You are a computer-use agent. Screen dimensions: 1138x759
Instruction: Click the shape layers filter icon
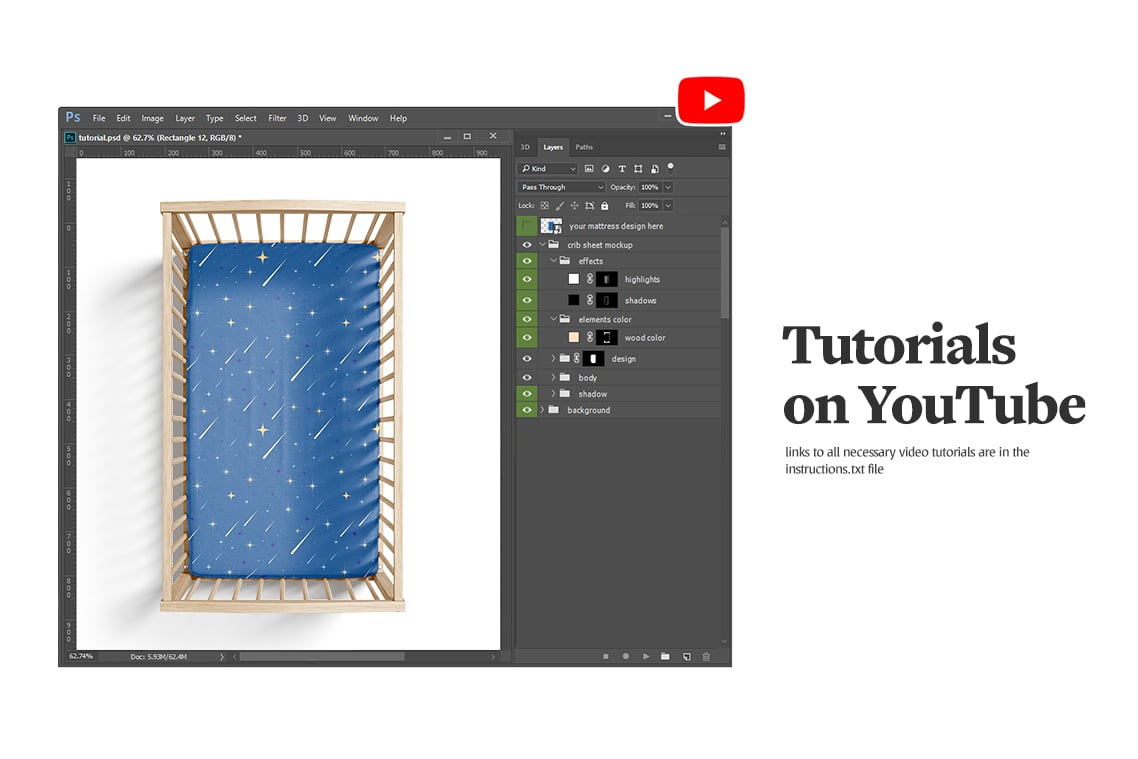click(638, 168)
